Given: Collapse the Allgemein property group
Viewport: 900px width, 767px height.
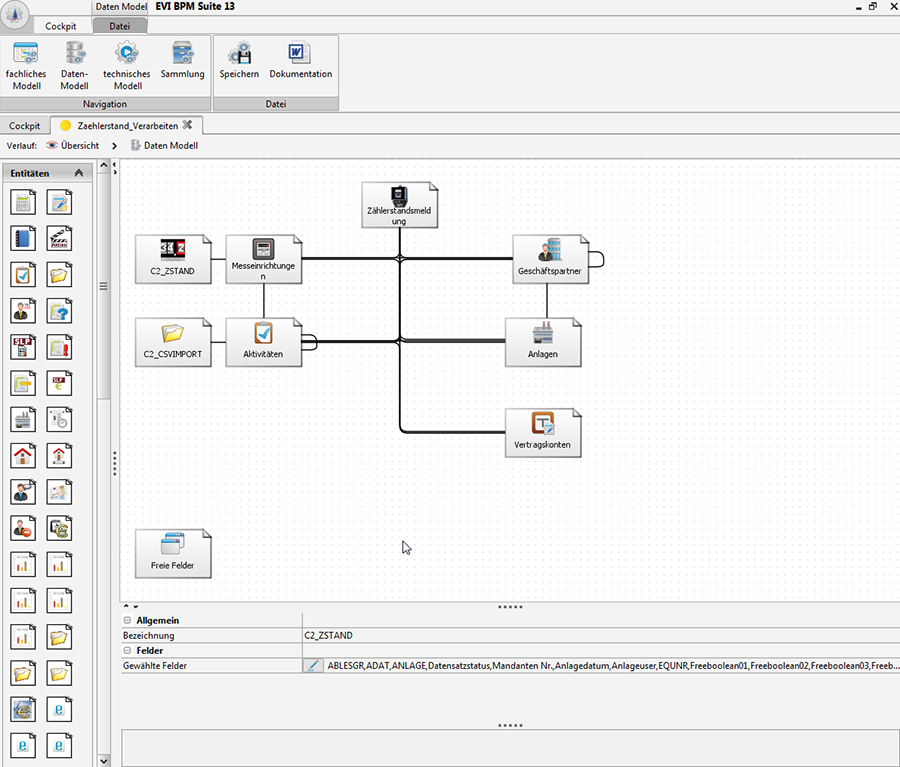Looking at the screenshot, I should (128, 621).
